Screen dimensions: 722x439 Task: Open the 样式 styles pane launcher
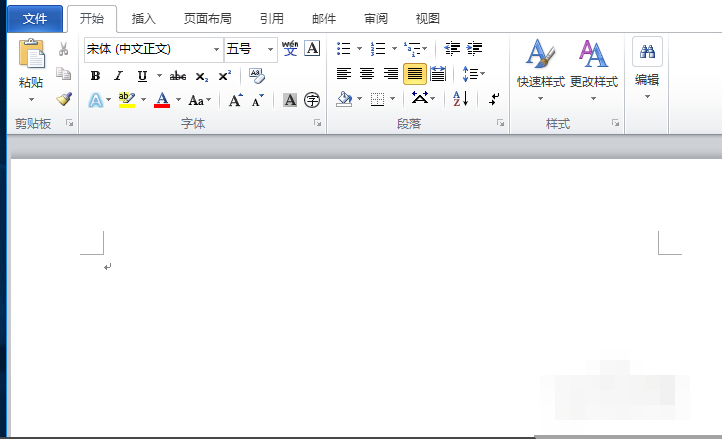pos(615,123)
